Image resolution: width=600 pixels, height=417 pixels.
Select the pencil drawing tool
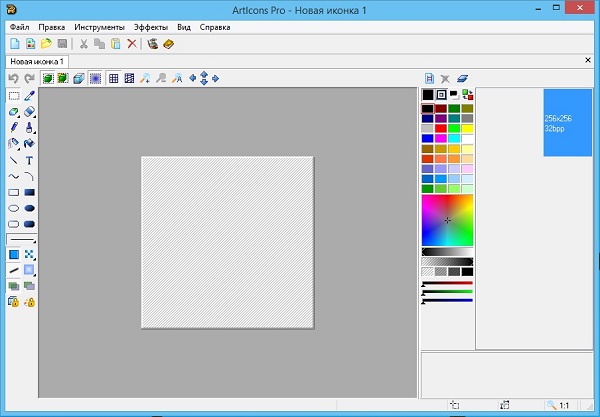pyautogui.click(x=14, y=128)
